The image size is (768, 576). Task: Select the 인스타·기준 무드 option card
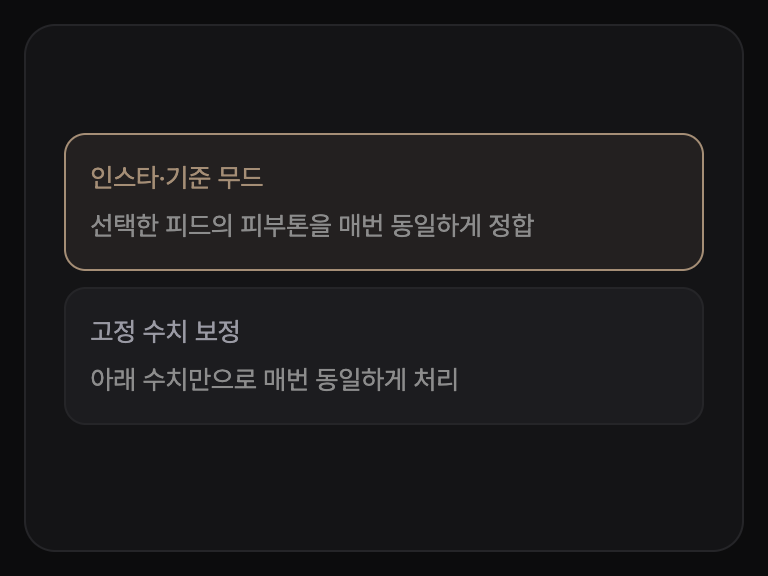384,202
